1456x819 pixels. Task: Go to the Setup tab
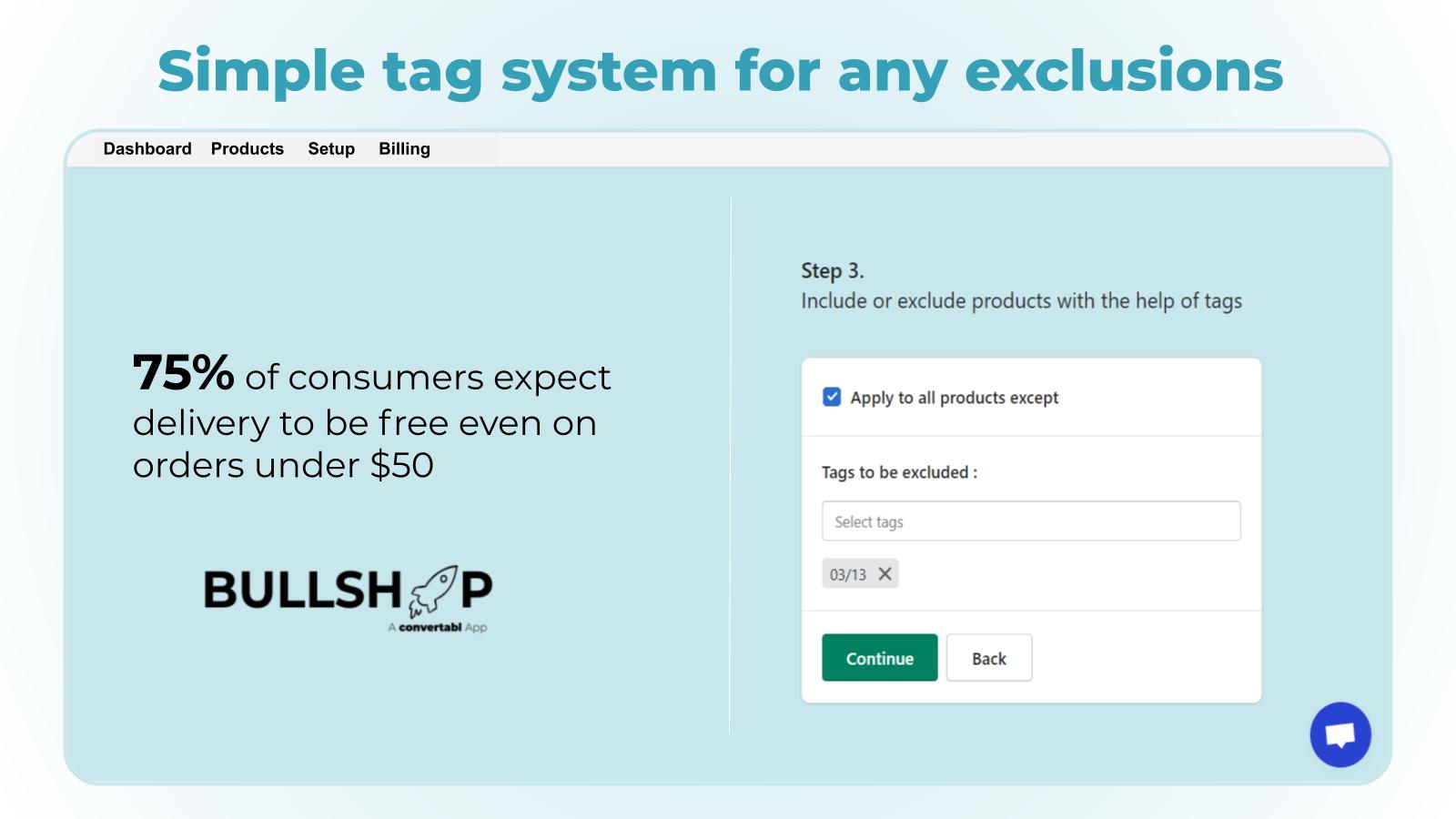point(331,148)
